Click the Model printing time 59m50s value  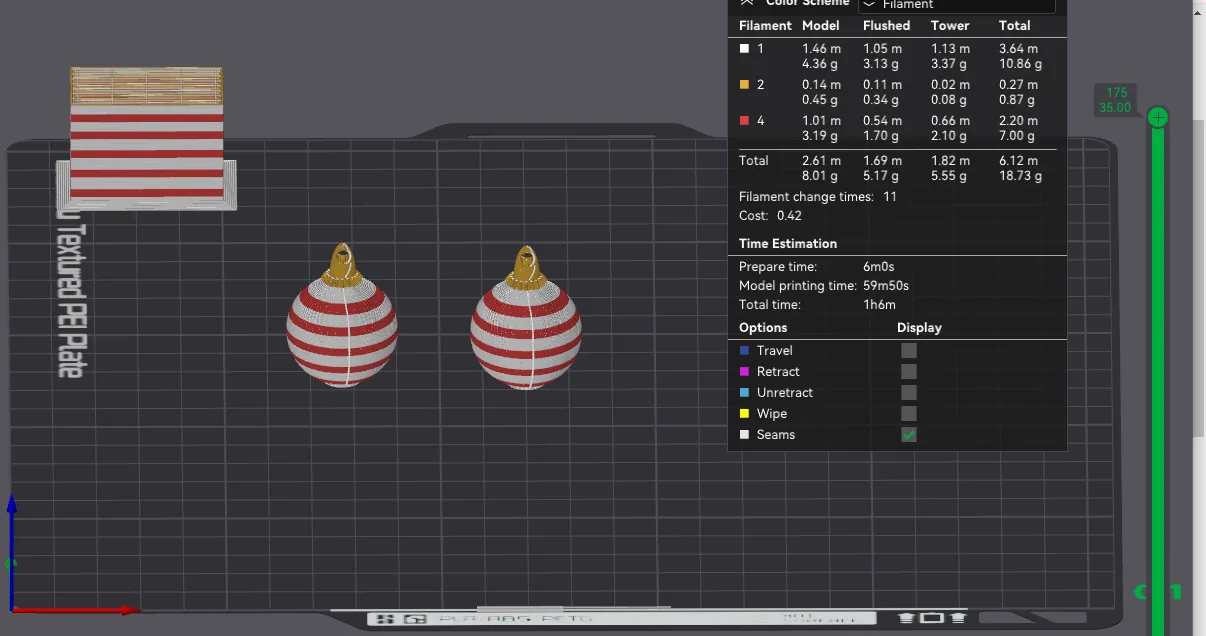(x=886, y=286)
